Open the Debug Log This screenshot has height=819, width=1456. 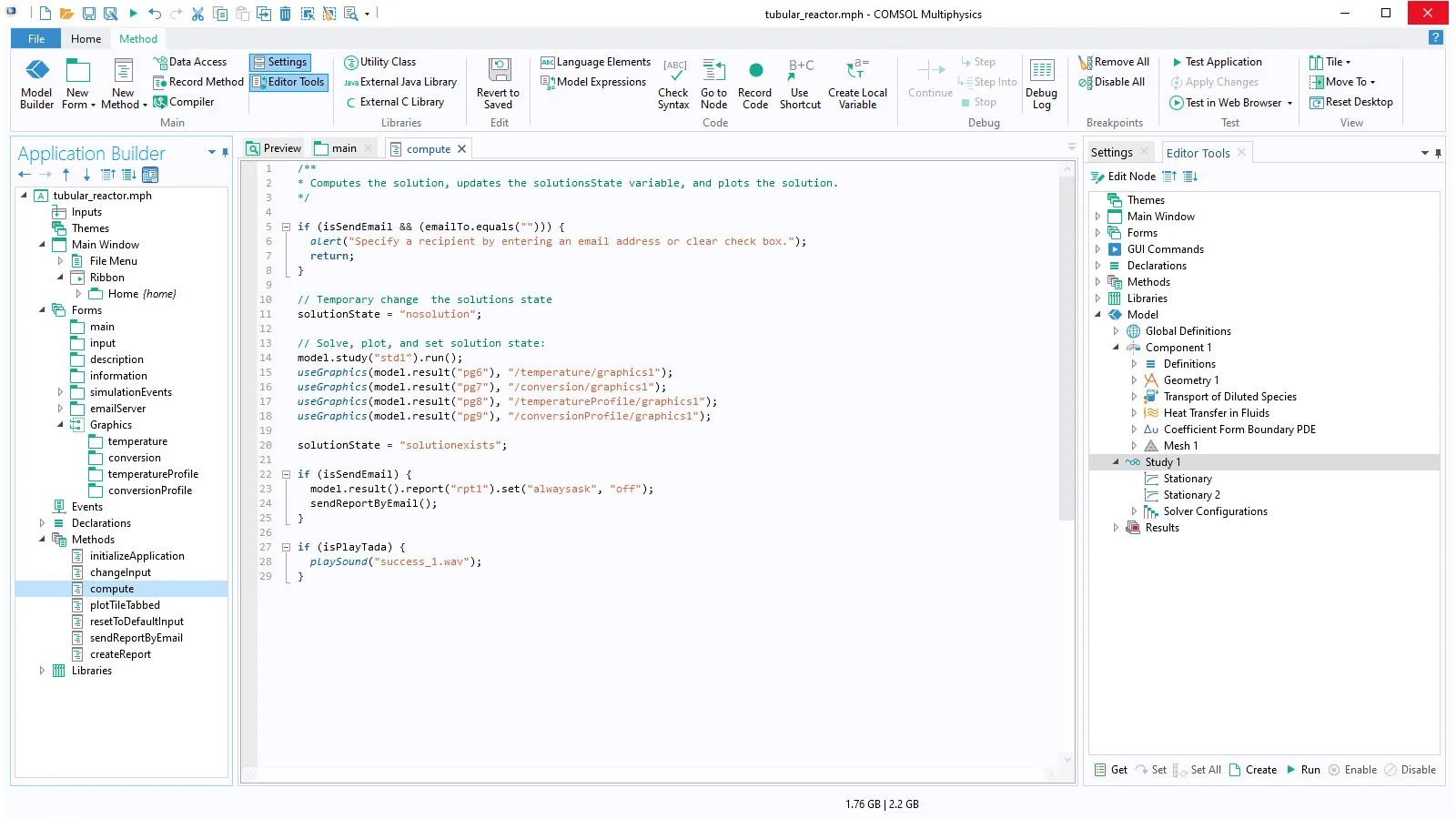tap(1041, 83)
